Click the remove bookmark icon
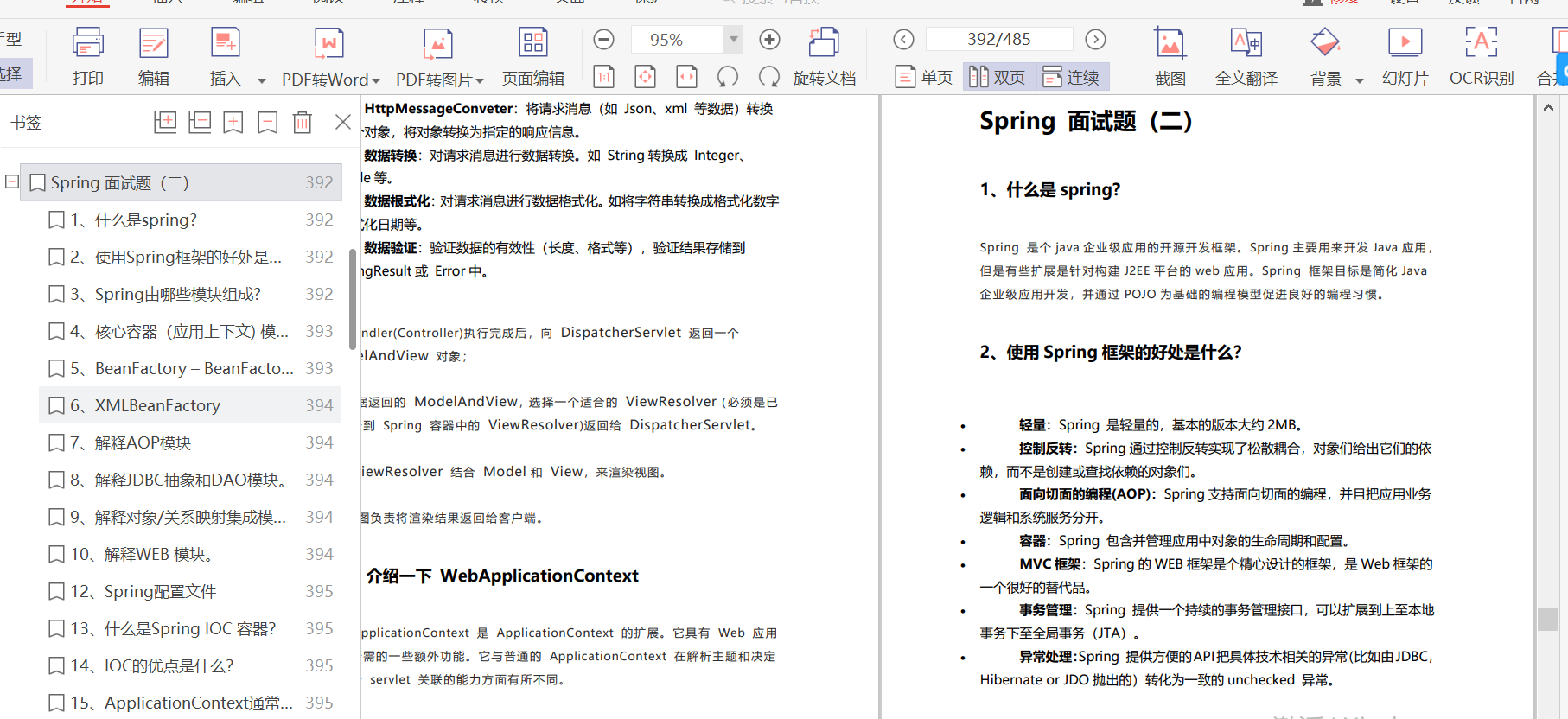1568x719 pixels. (268, 122)
